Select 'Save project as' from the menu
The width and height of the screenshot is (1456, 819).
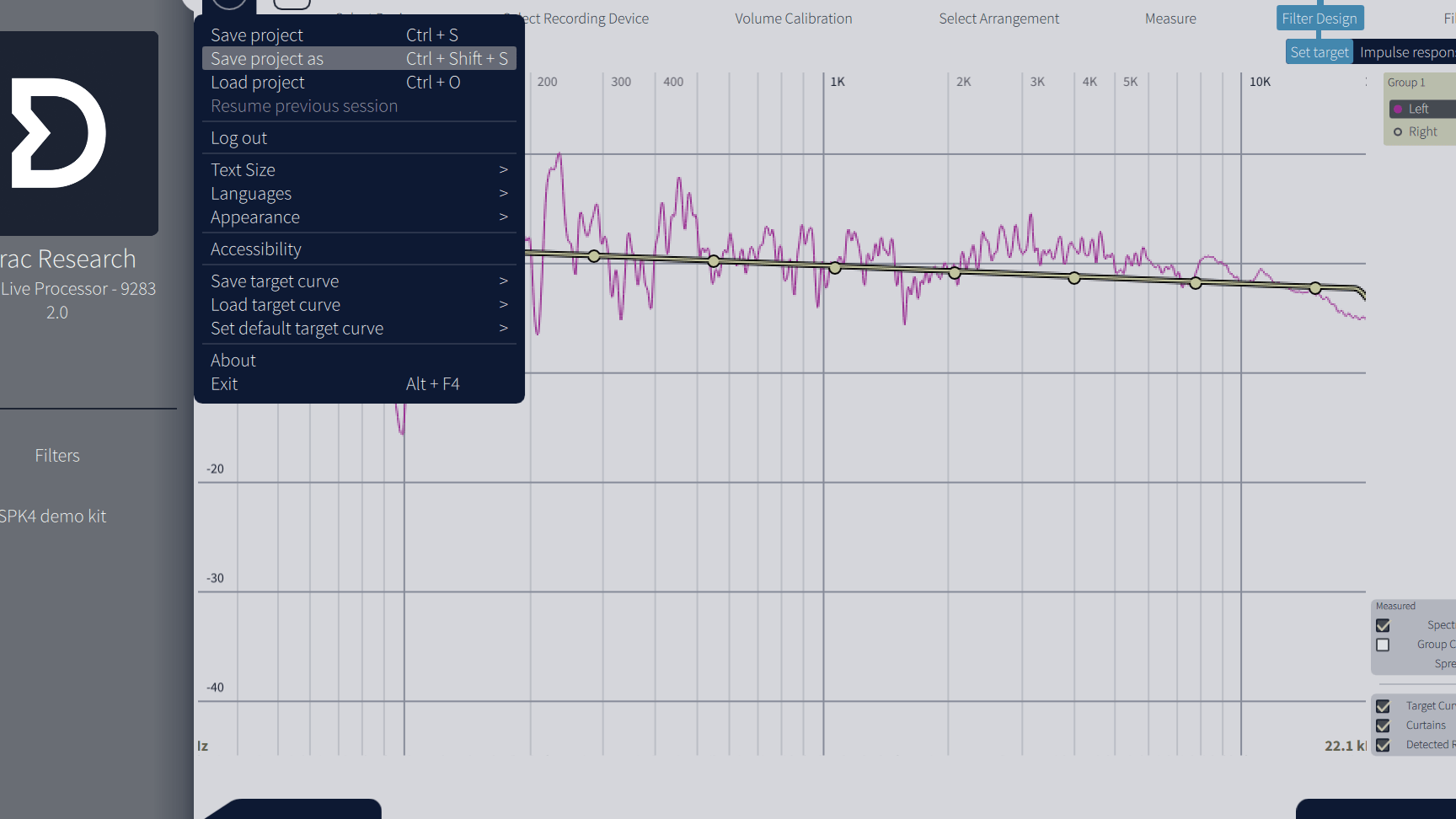click(266, 58)
